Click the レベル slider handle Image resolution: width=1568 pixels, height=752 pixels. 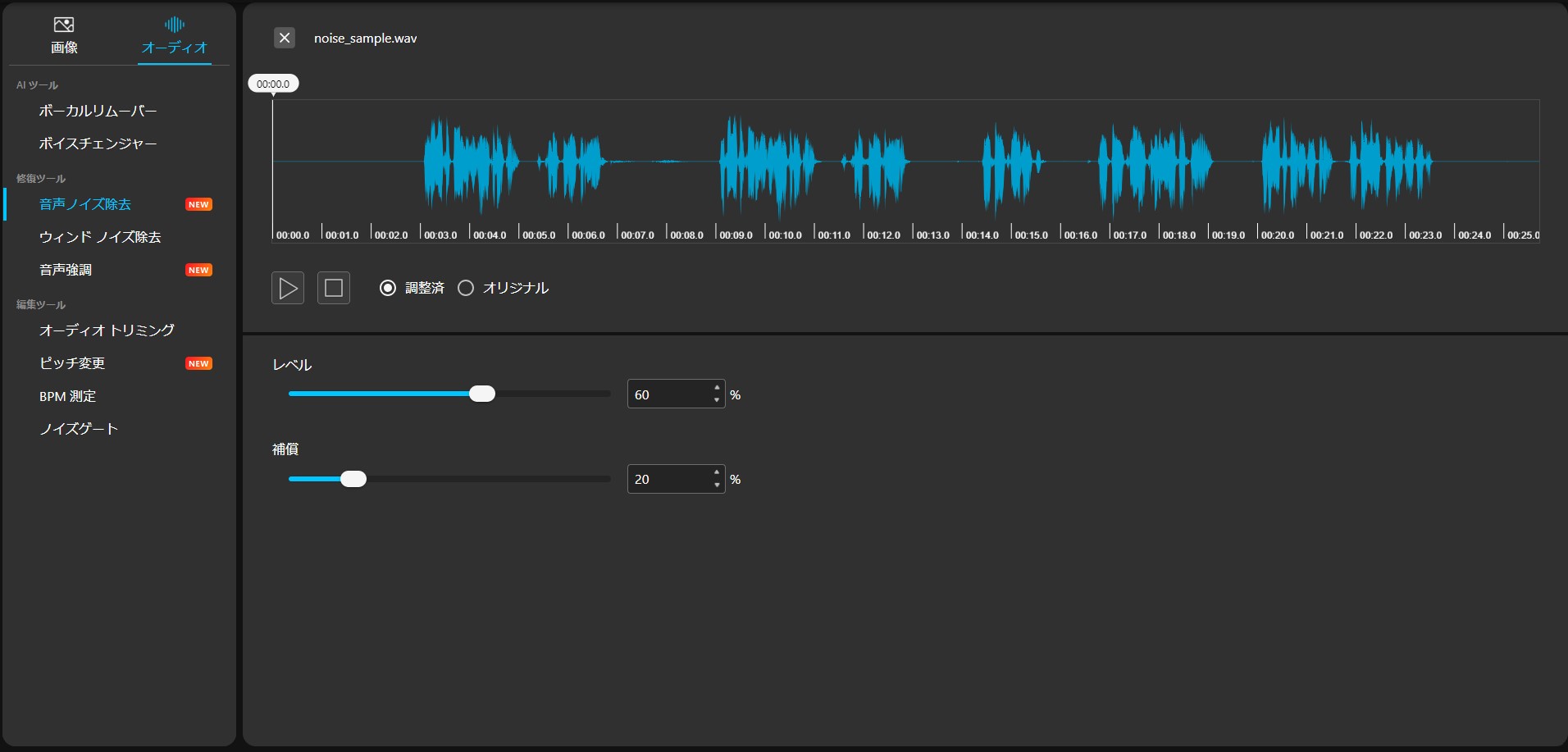point(482,394)
